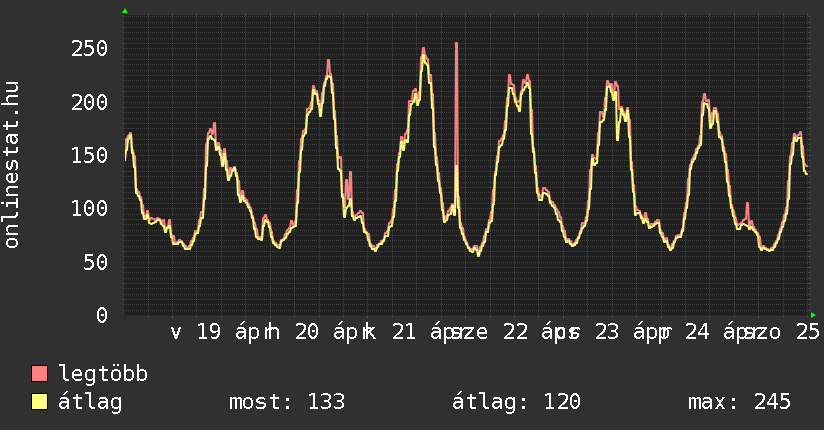Image resolution: width=824 pixels, height=430 pixels.
Task: Click the 50 y-axis label
Action: pyautogui.click(x=95, y=262)
